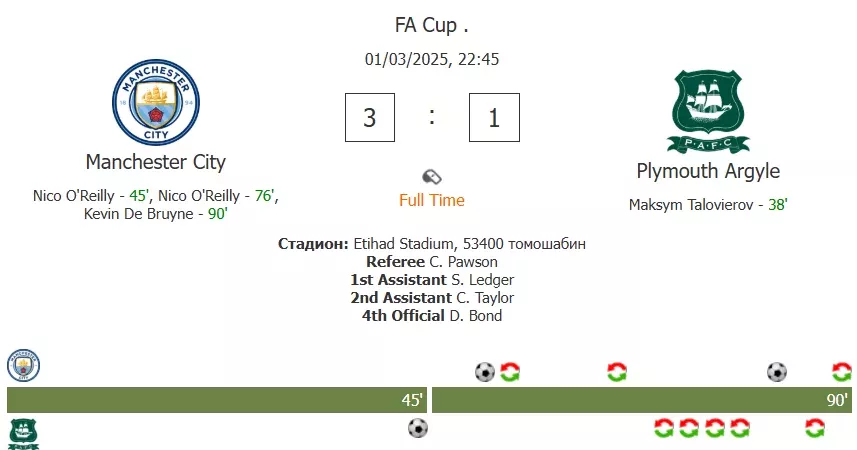Click the Plymouth Argyle crest logo
The image size is (857, 450).
[708, 111]
